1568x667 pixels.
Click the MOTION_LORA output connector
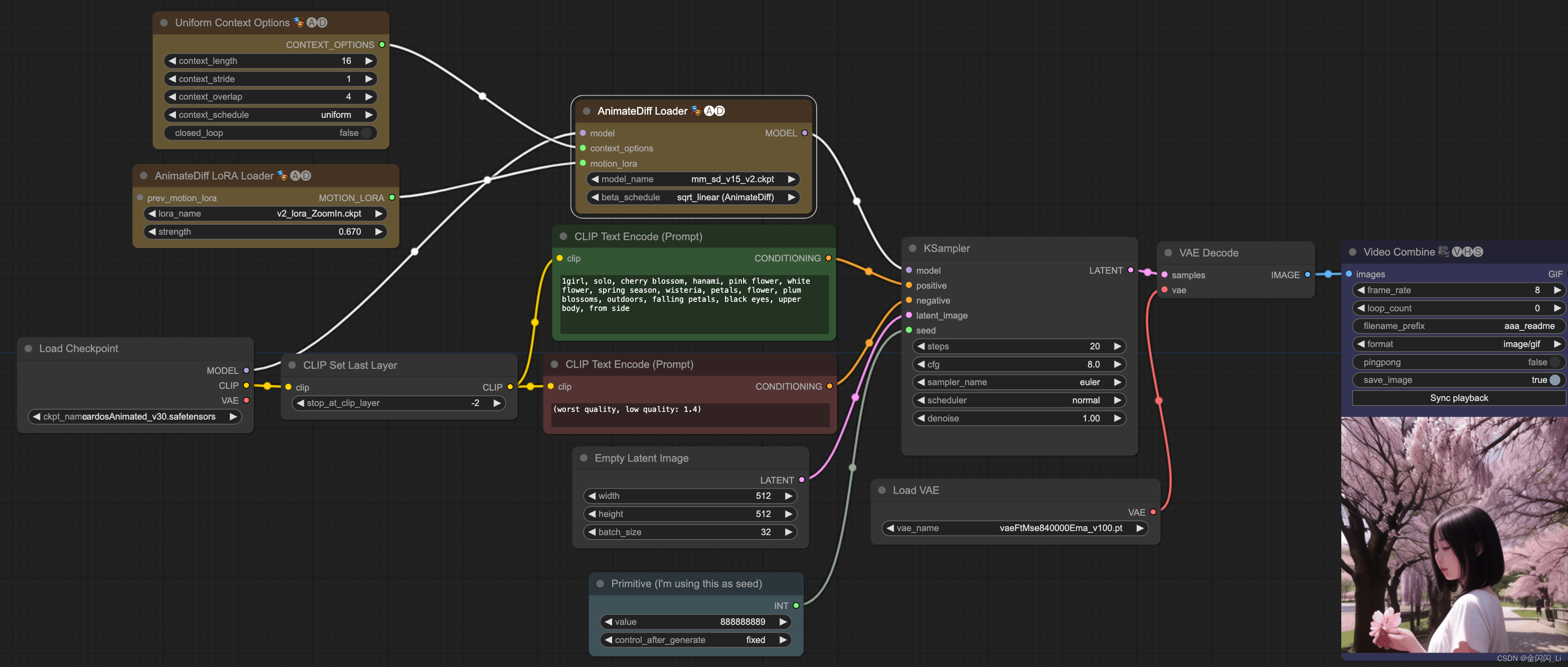coord(392,198)
